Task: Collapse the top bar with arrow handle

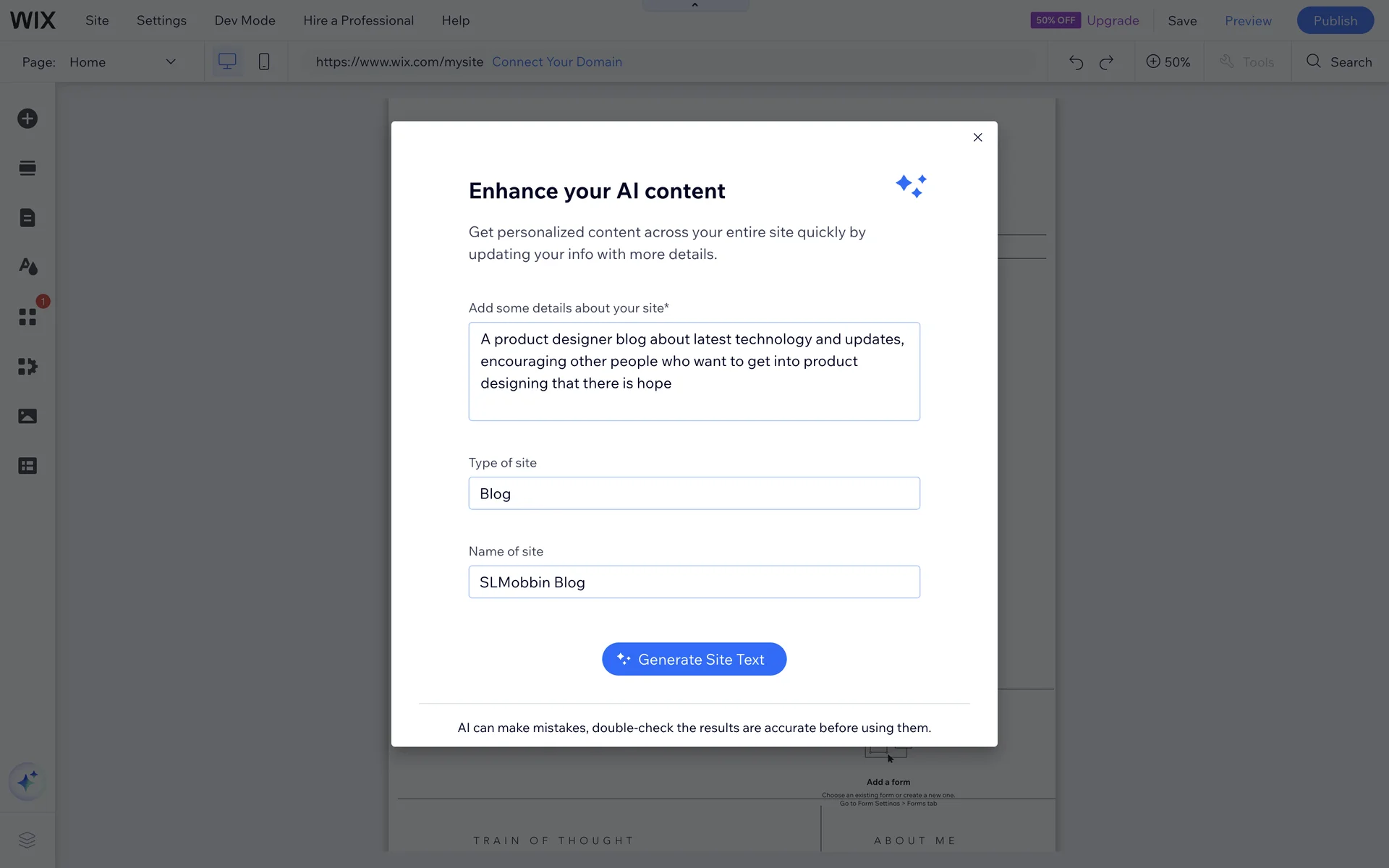Action: click(x=694, y=5)
